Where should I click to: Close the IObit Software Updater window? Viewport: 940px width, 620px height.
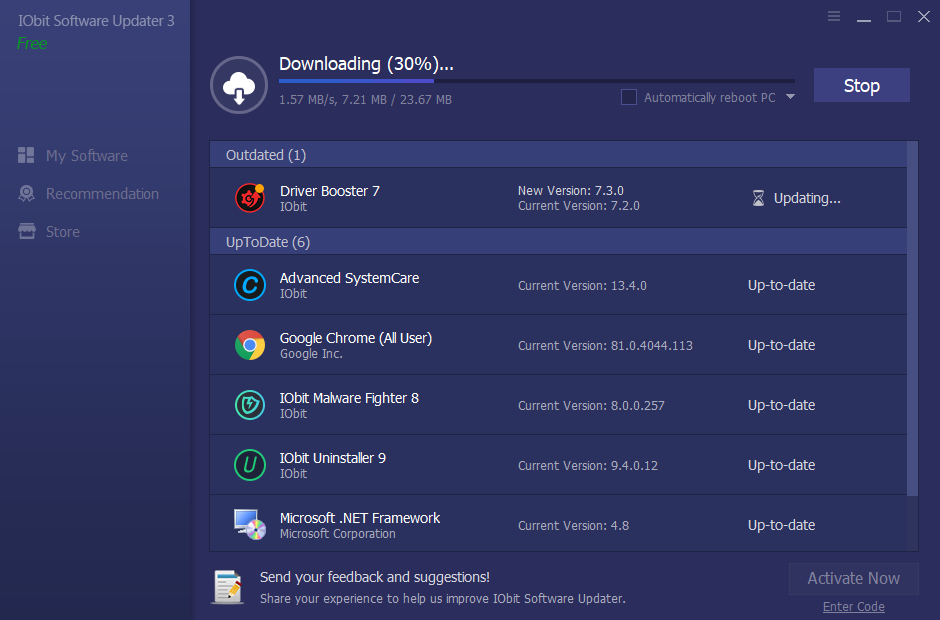[x=924, y=17]
